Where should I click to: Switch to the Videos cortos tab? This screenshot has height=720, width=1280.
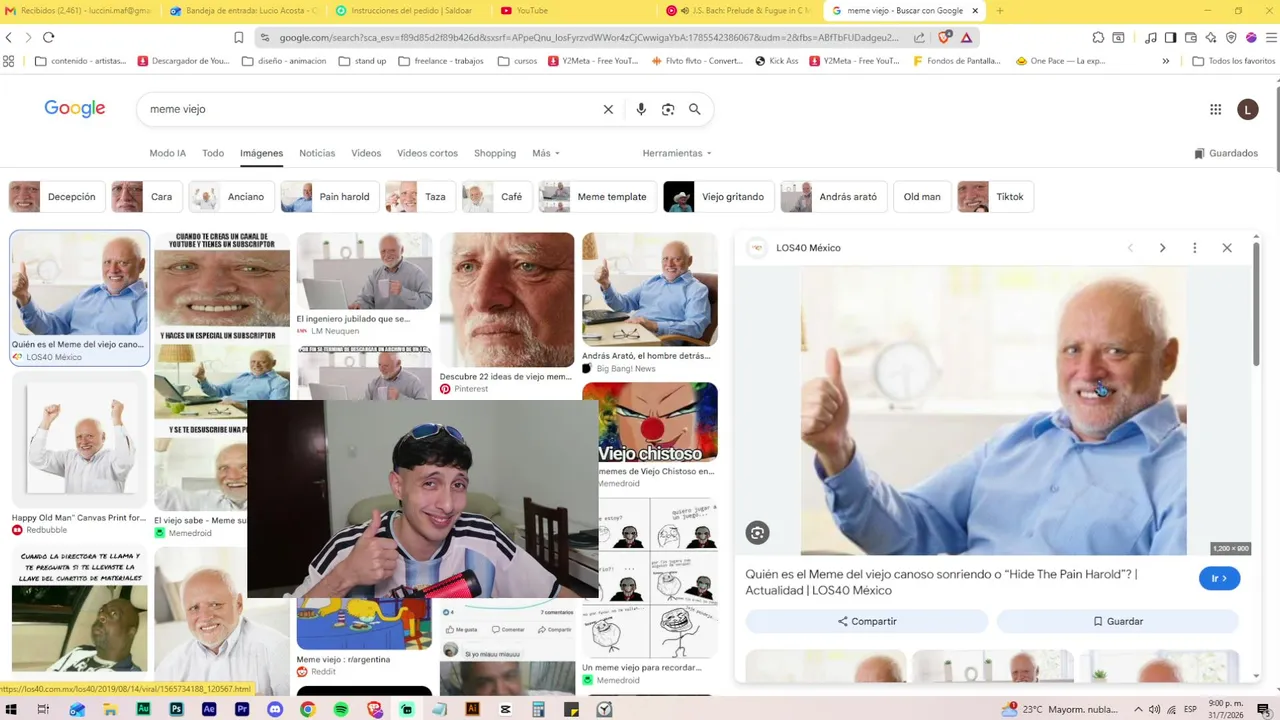(x=427, y=153)
